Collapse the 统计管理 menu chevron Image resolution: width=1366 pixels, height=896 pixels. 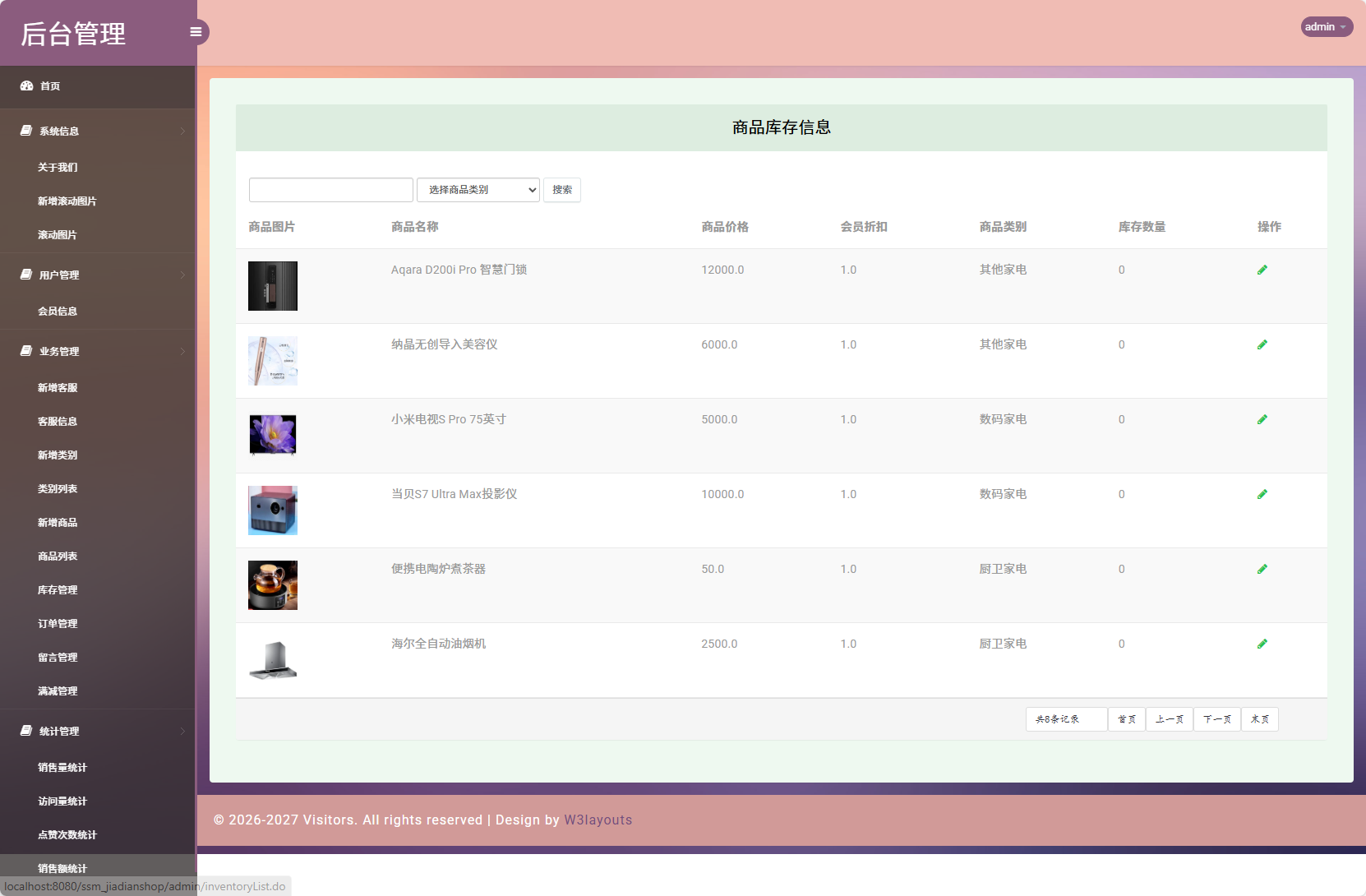pyautogui.click(x=182, y=732)
